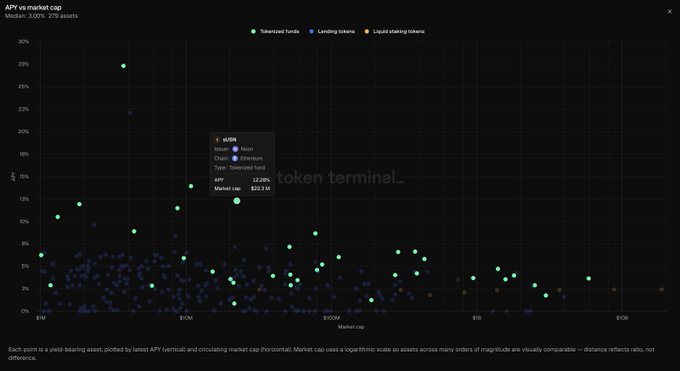Select the green point at 28% APY
Screen dimensions: 680x371
coord(124,66)
